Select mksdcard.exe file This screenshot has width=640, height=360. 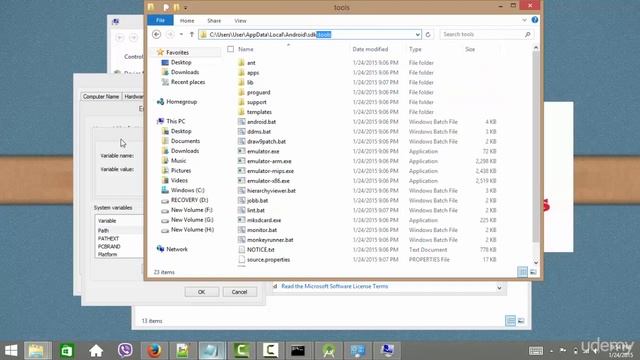[264, 220]
